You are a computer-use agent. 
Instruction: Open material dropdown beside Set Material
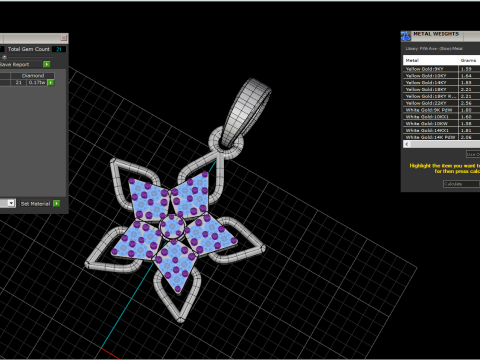(x=11, y=203)
